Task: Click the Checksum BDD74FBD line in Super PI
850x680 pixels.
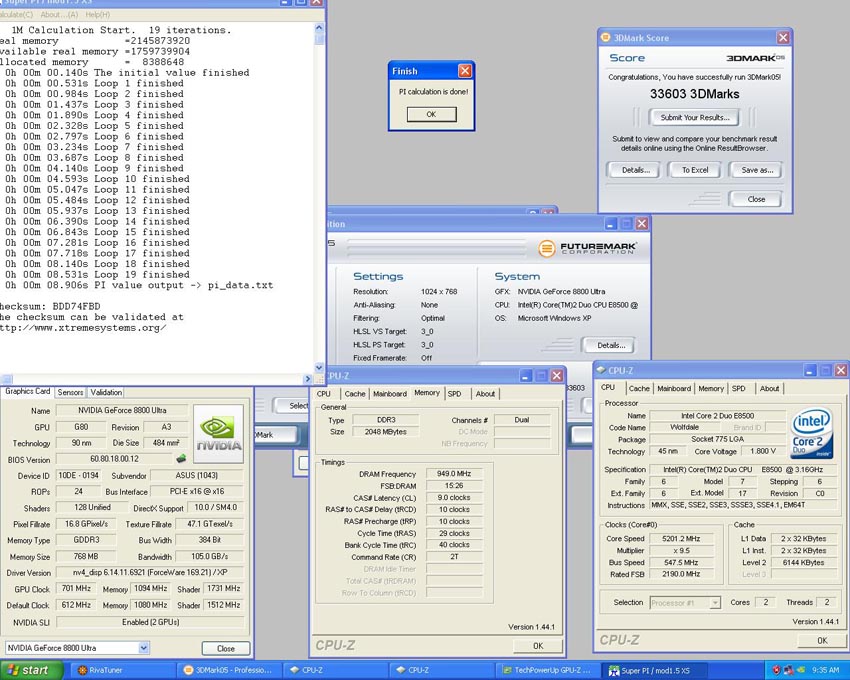Action: coord(50,306)
